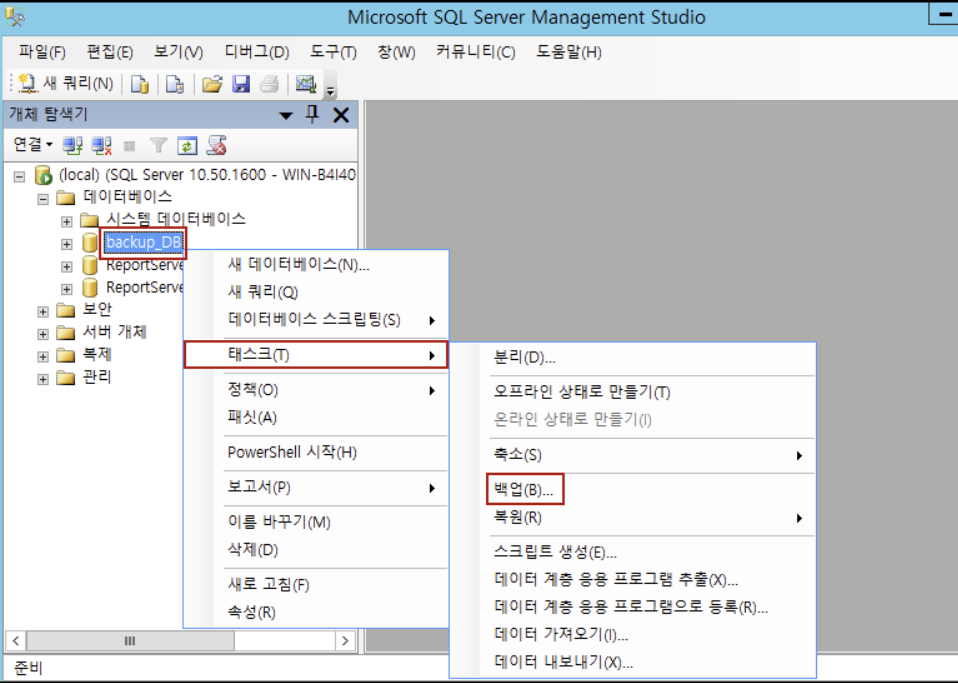The height and width of the screenshot is (683, 958).
Task: Click the Database Engine Query toolbar icon
Action: click(140, 84)
